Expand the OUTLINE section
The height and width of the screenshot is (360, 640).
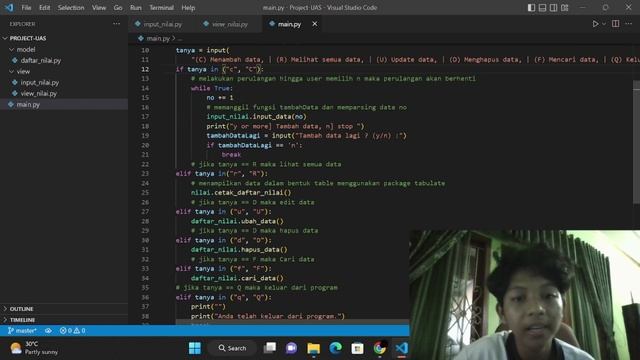pyautogui.click(x=64, y=309)
